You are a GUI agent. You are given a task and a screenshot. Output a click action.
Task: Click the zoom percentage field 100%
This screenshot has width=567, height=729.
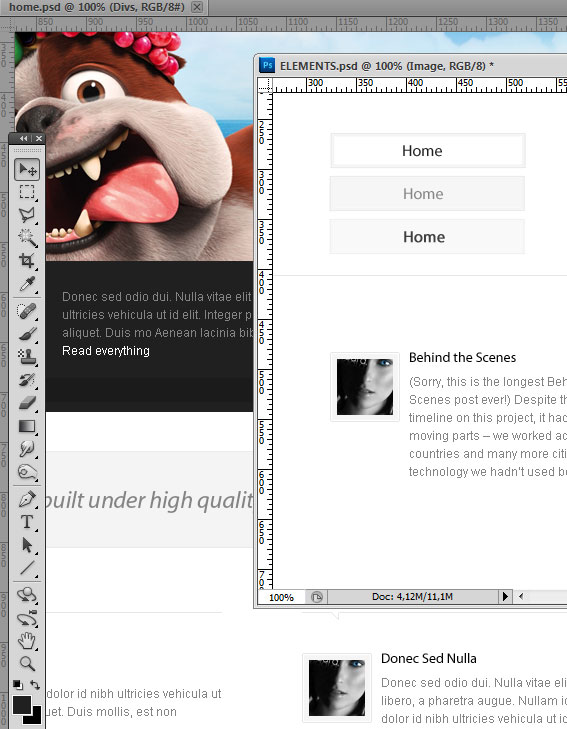pos(281,597)
